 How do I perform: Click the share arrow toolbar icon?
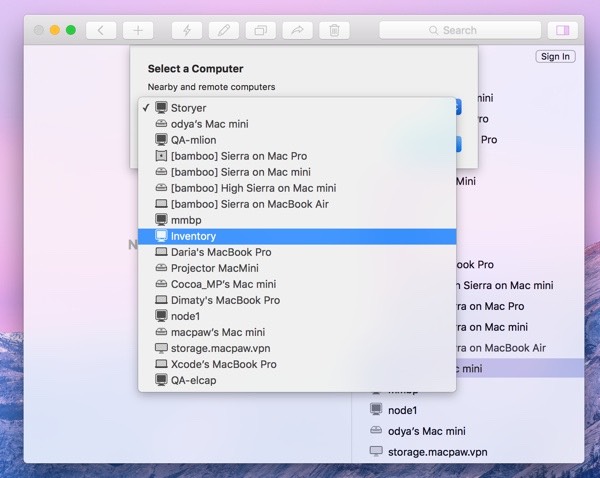point(297,30)
